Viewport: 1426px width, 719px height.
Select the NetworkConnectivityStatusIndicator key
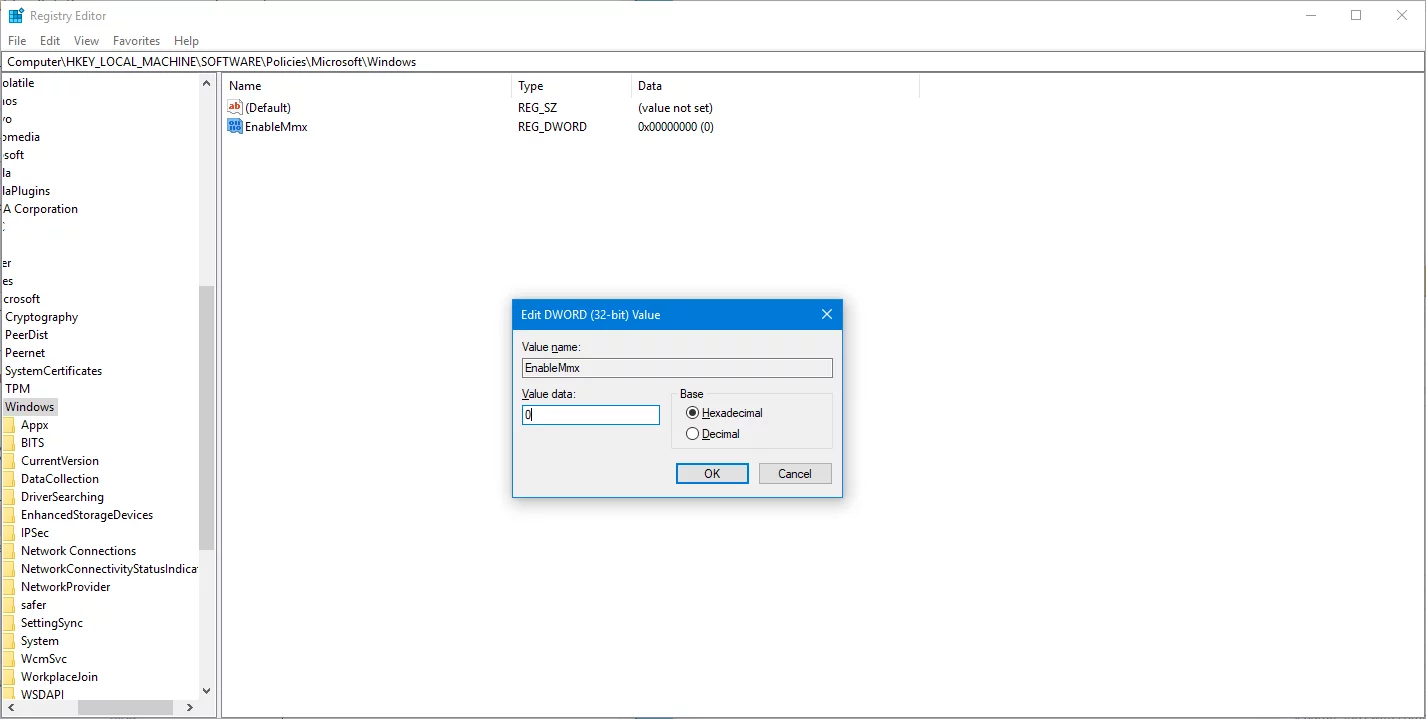(x=109, y=569)
